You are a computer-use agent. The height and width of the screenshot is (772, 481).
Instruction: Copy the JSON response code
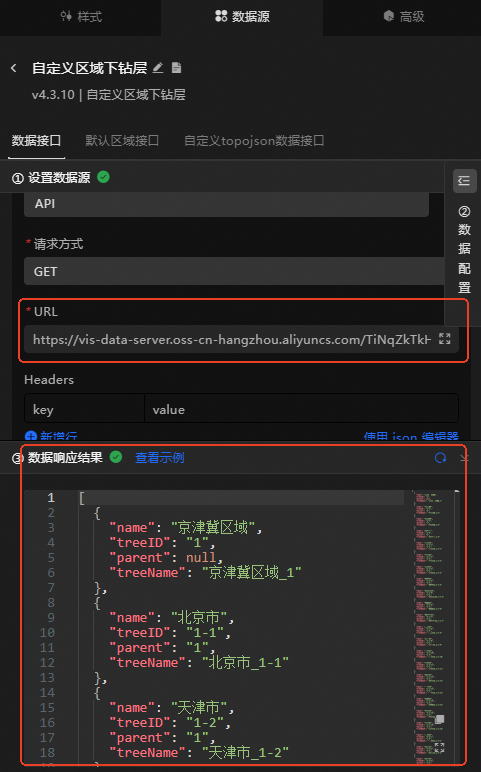point(439,720)
